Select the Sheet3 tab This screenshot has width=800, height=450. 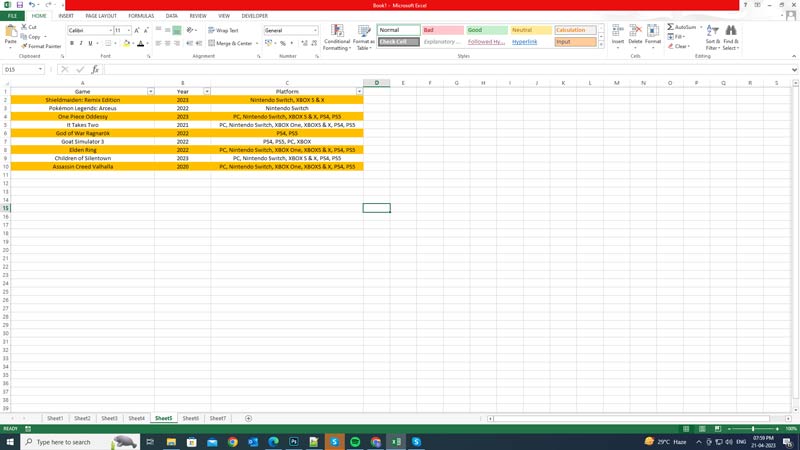coord(109,418)
